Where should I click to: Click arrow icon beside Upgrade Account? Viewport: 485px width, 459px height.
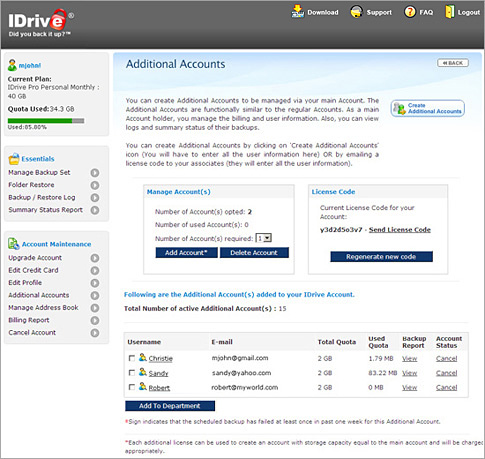pyautogui.click(x=95, y=258)
